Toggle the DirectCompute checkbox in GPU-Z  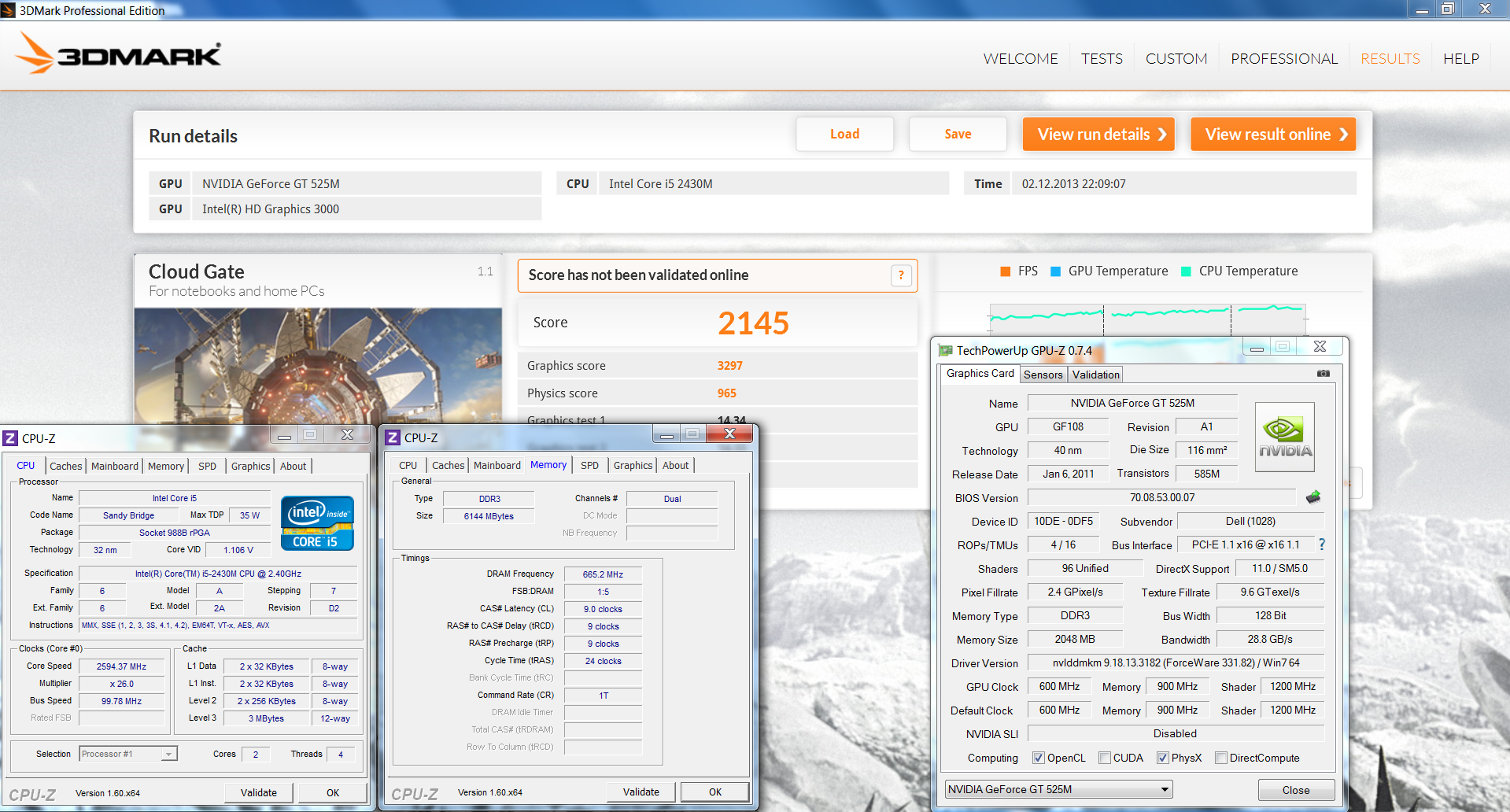coord(1221,758)
